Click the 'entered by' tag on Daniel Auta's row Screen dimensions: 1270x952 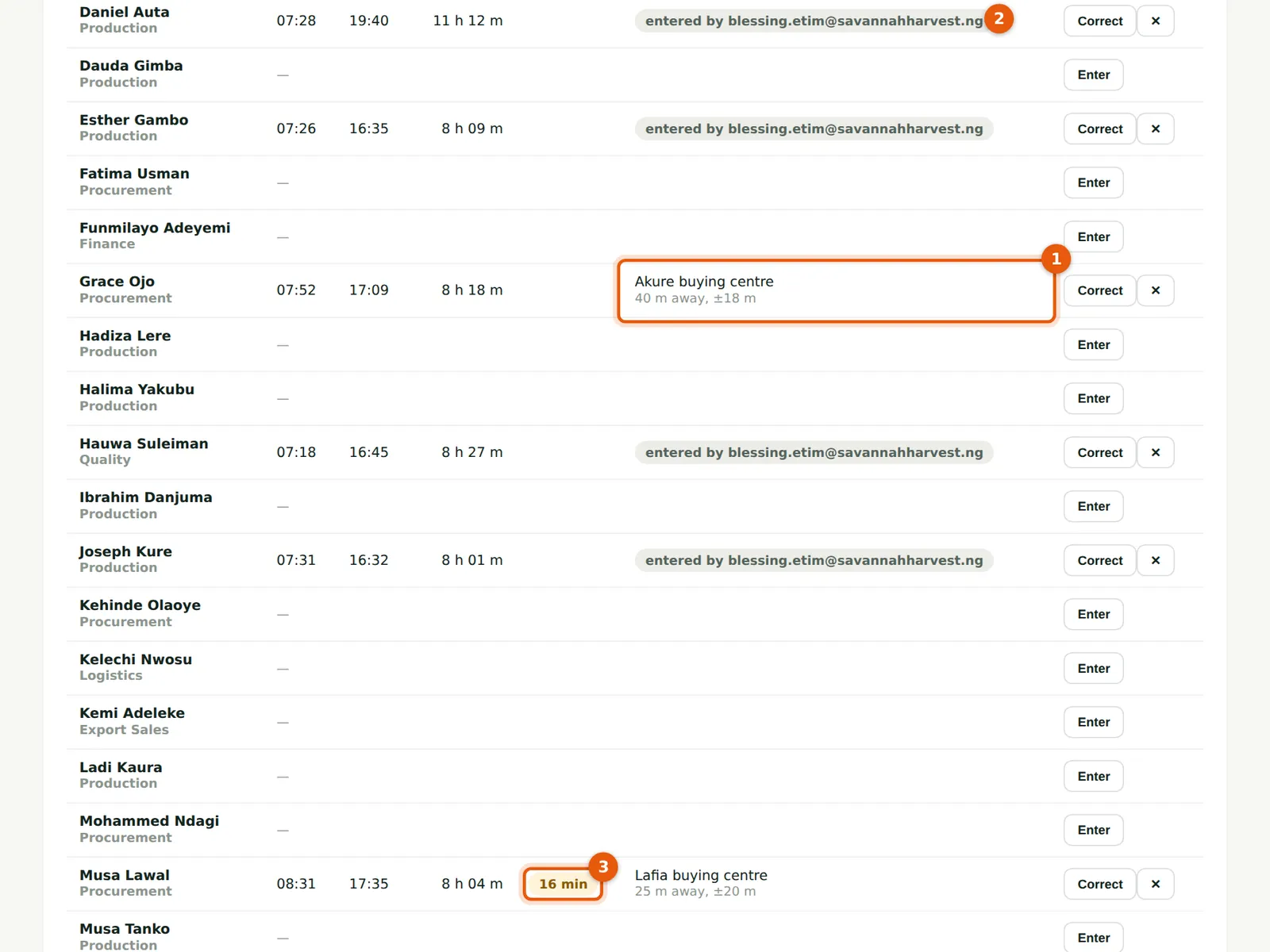[814, 21]
